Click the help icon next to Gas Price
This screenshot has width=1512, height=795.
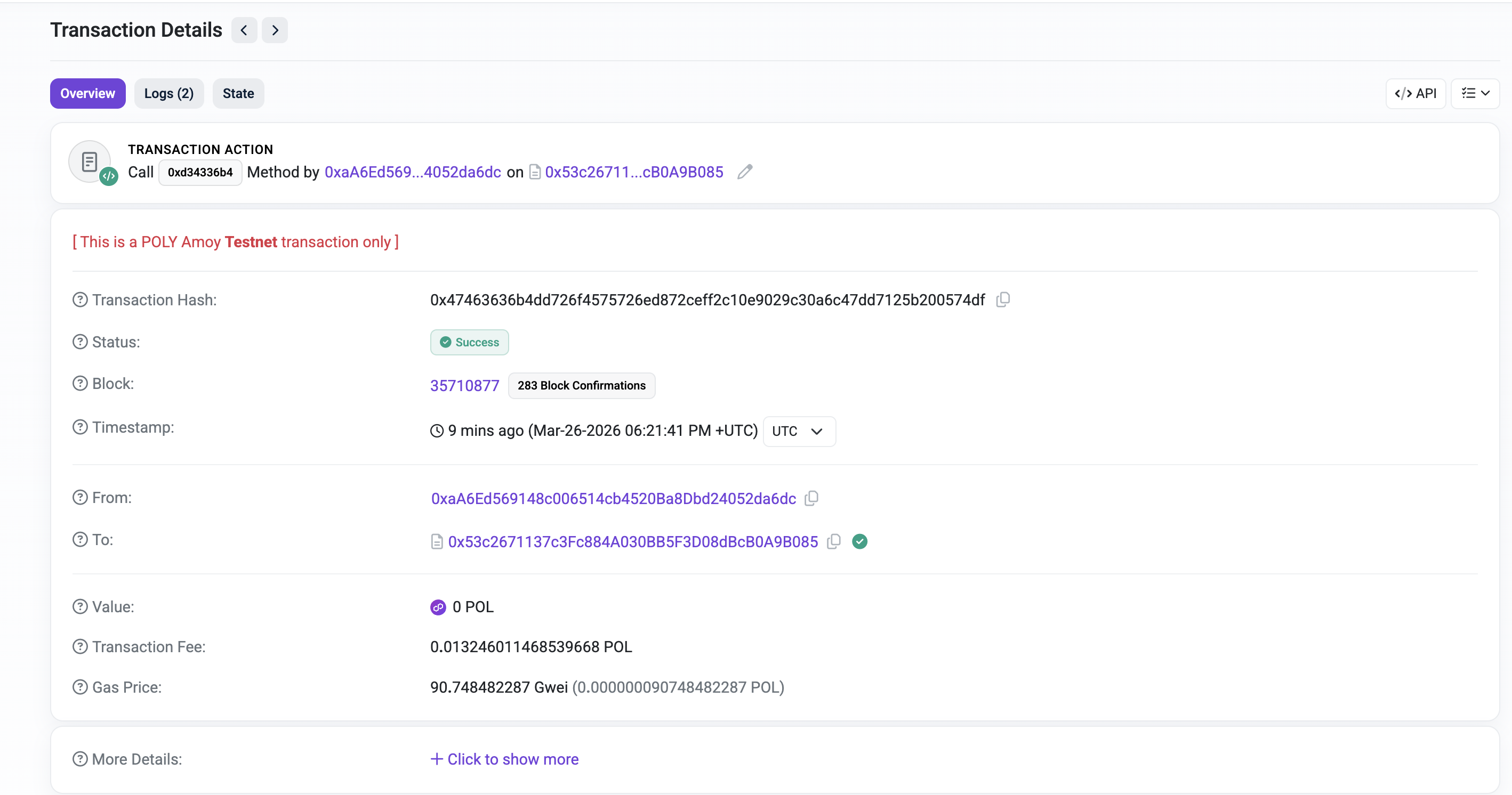pos(80,687)
